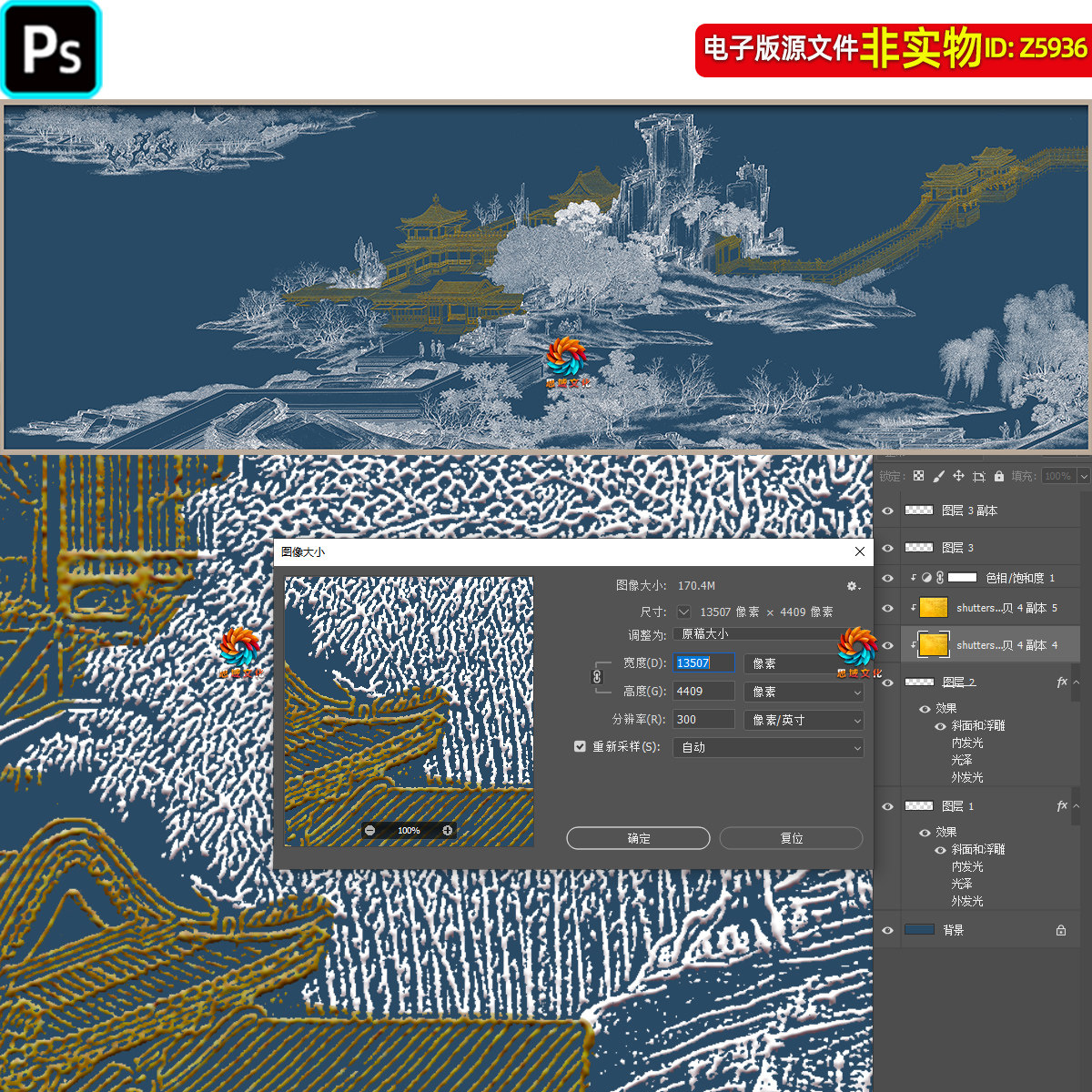Screen dimensions: 1092x1092
Task: Collapse effects of 图层 2 with the arrow
Action: click(x=1077, y=682)
